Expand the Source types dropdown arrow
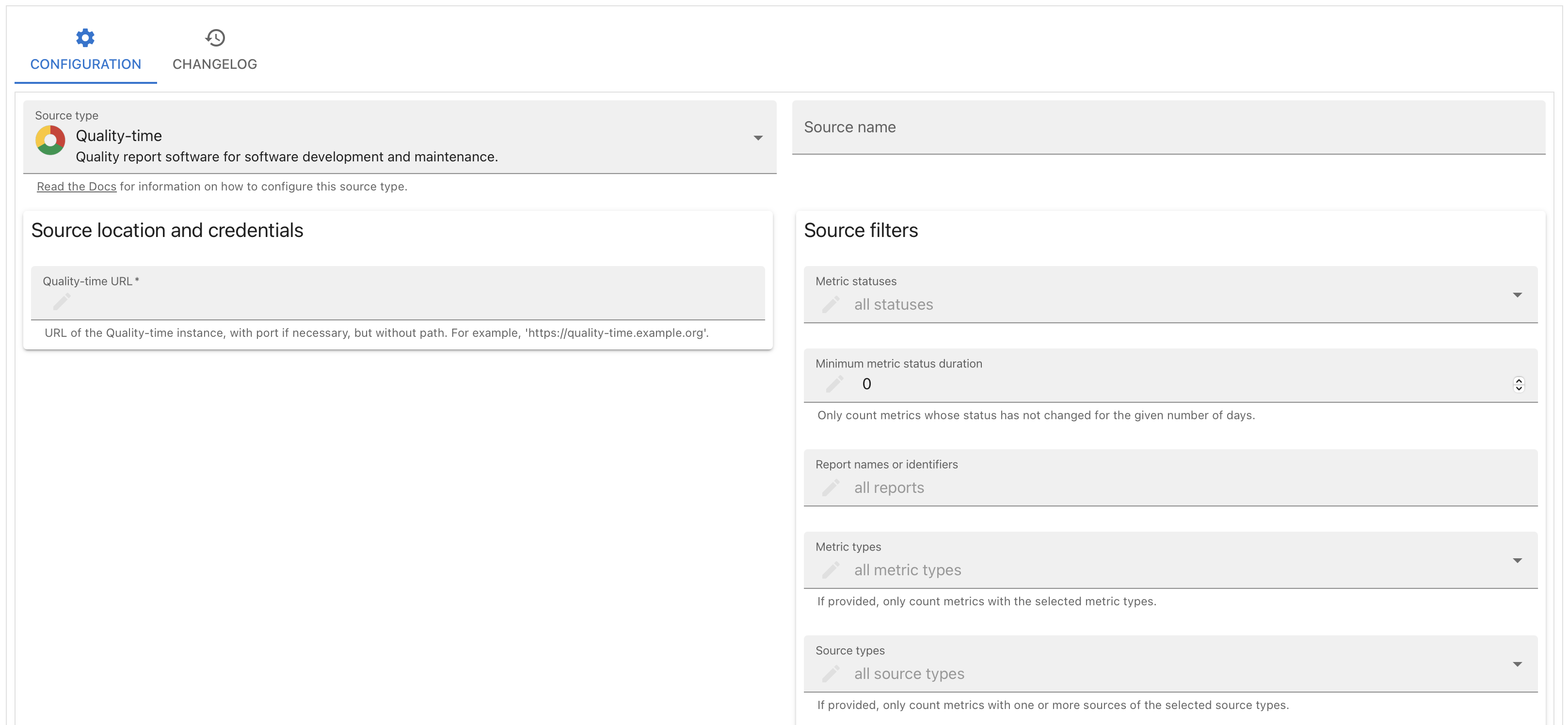This screenshot has width=1568, height=725. click(x=1517, y=664)
